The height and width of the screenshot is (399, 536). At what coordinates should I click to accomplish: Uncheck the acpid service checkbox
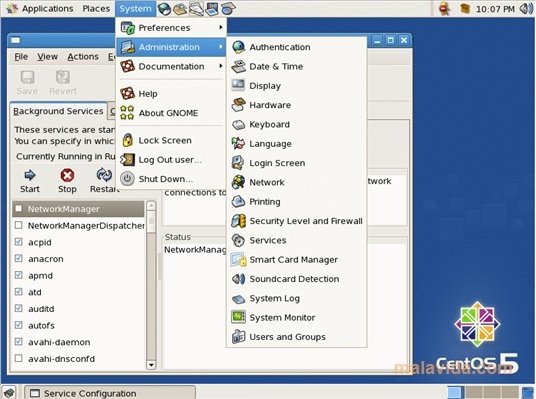tap(18, 242)
